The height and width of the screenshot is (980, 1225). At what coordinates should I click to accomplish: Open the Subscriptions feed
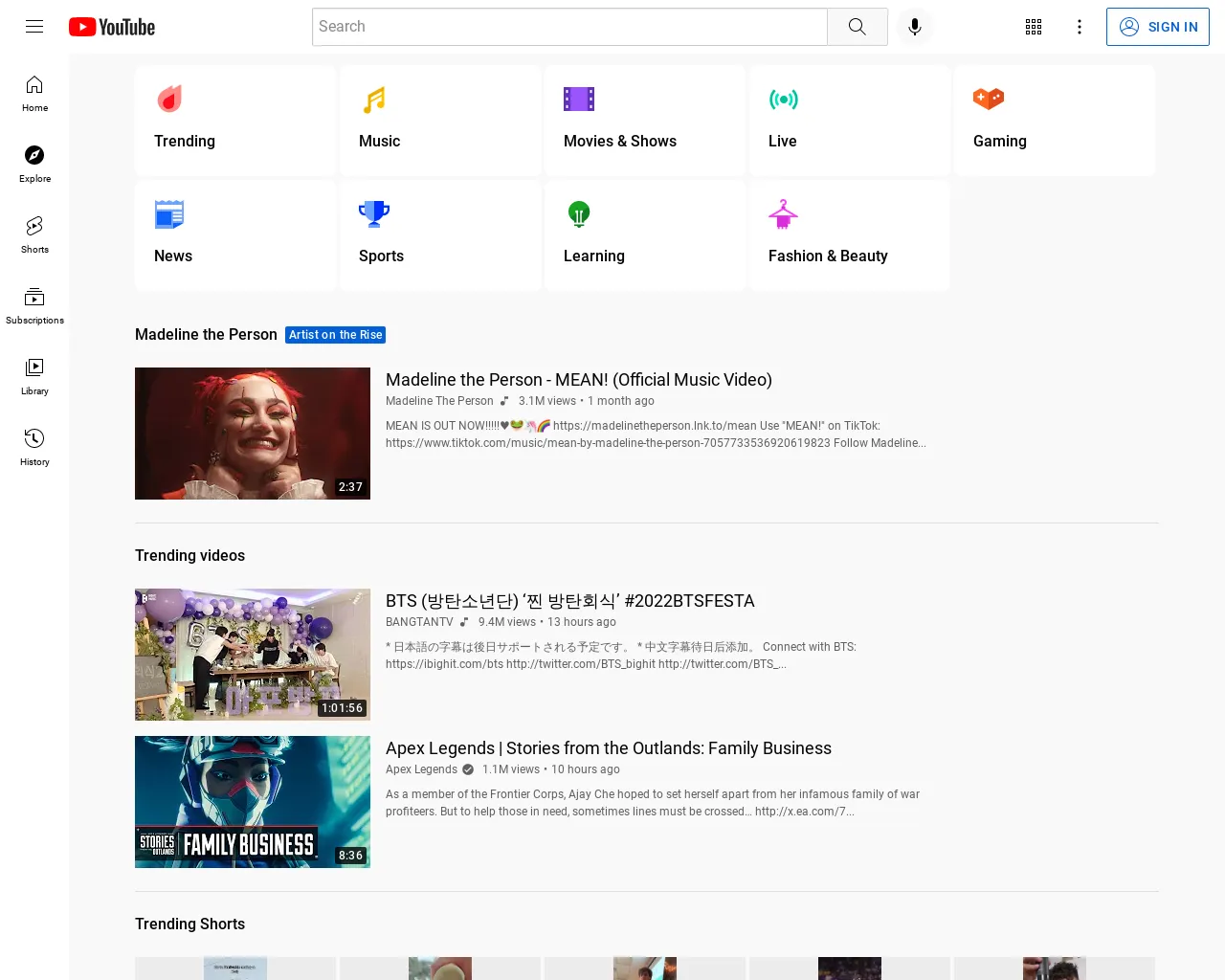34,304
